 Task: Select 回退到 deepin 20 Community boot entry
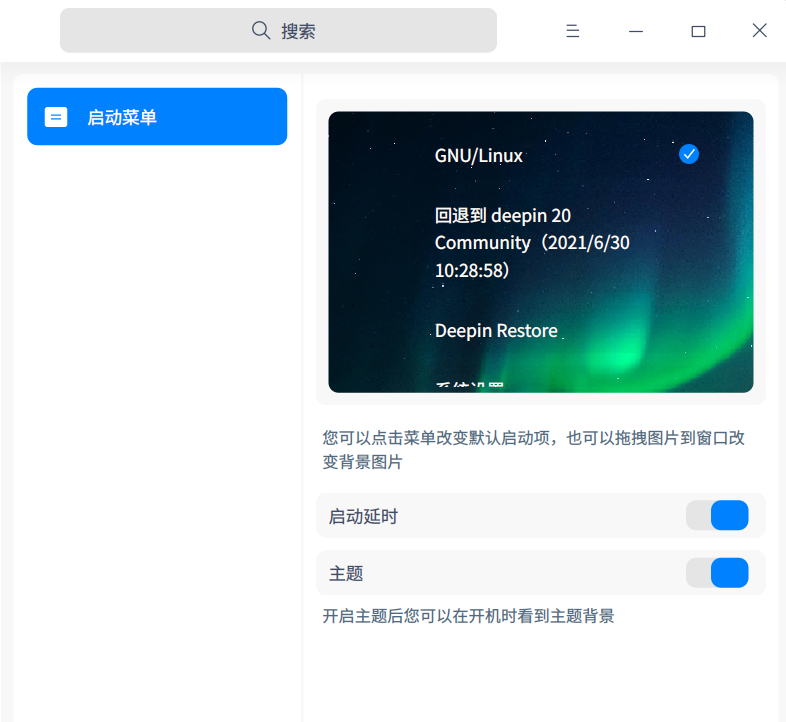click(532, 243)
